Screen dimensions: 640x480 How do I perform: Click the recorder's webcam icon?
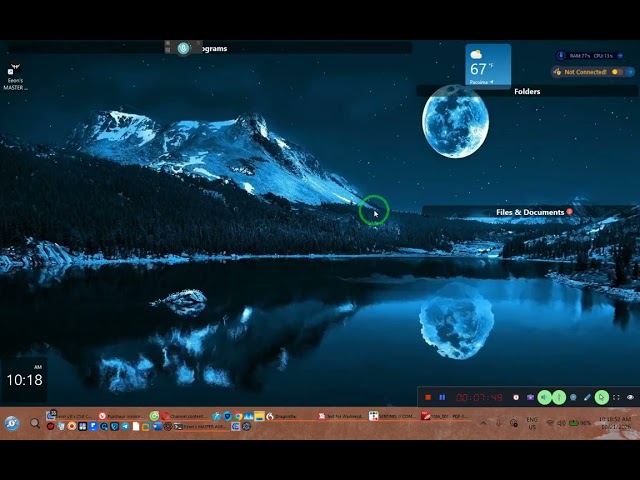coord(573,397)
